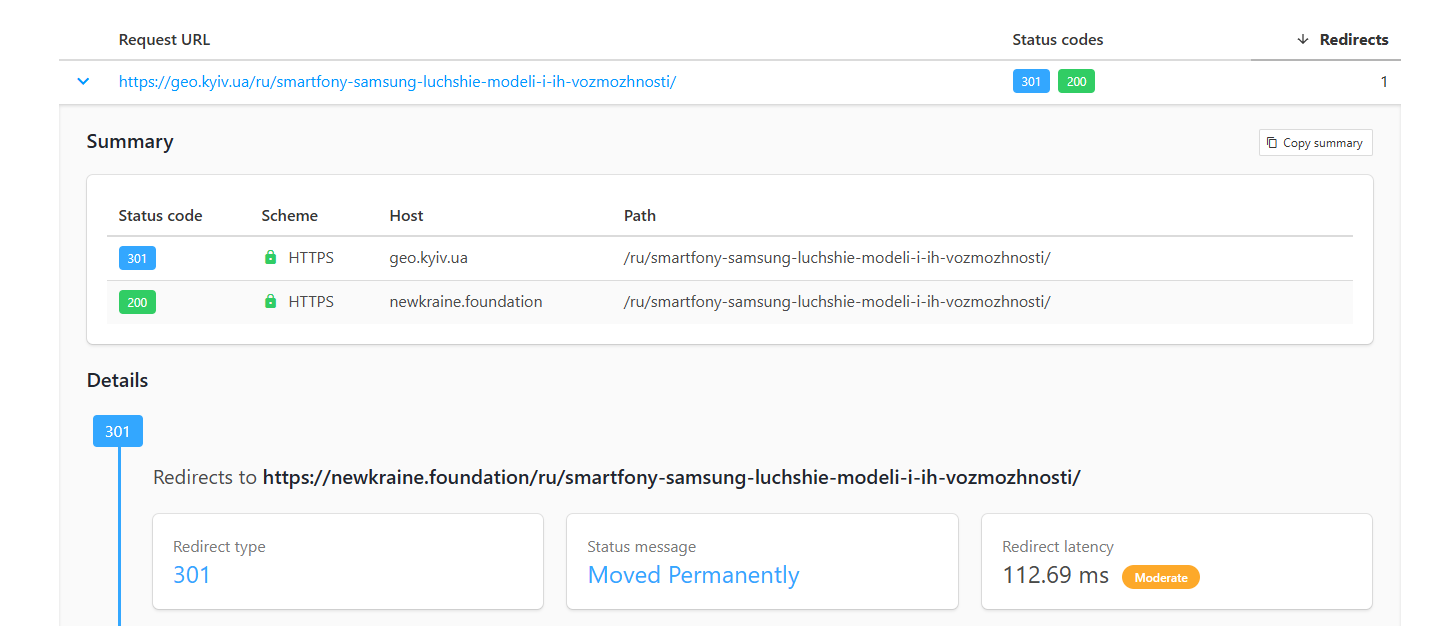Screen dimensions: 1450x626
Task: Click the 301 badge in status codes column
Action: click(x=1031, y=82)
